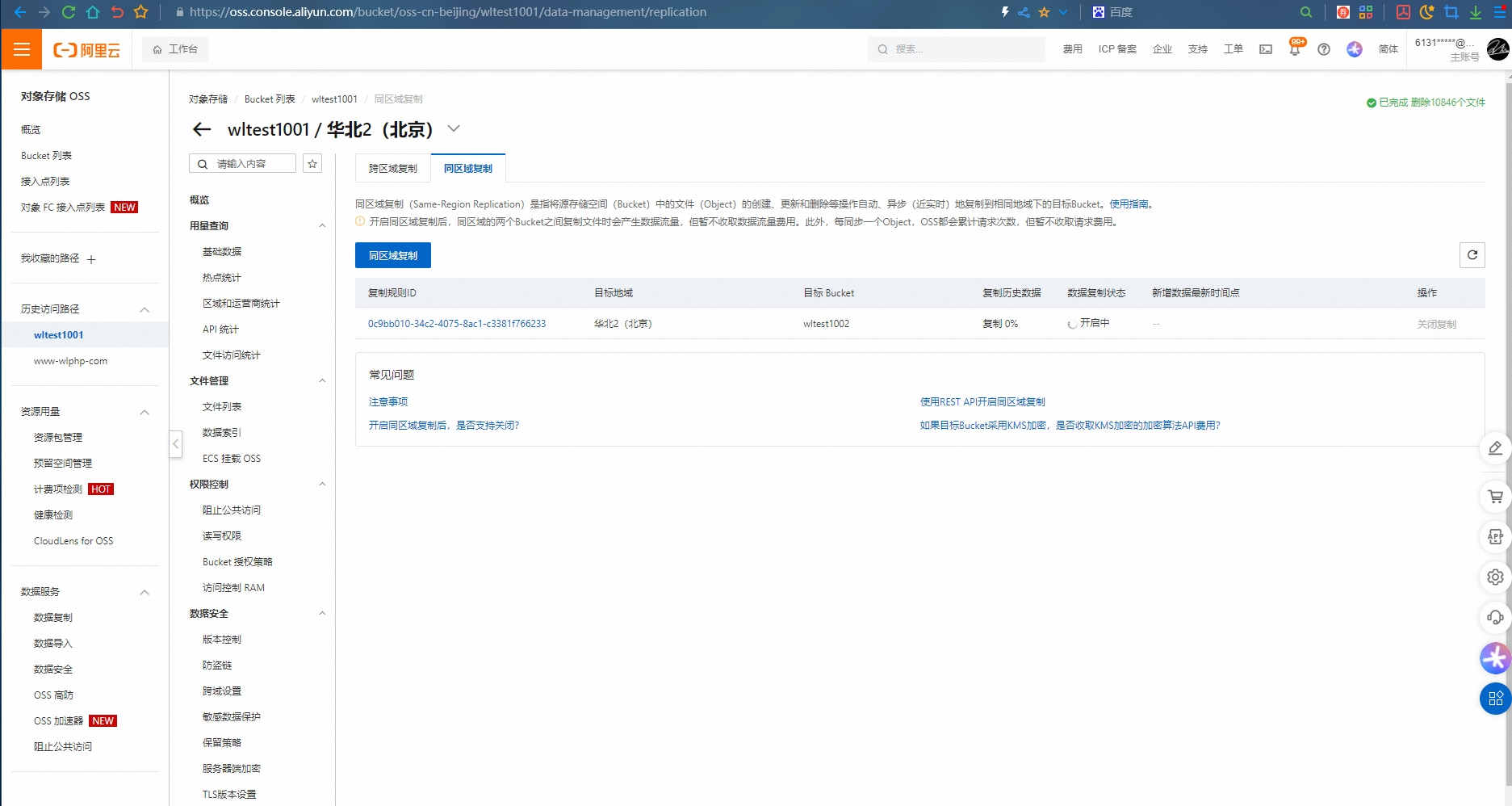Open the API floating icon
The width and height of the screenshot is (1512, 806).
pyautogui.click(x=1495, y=537)
